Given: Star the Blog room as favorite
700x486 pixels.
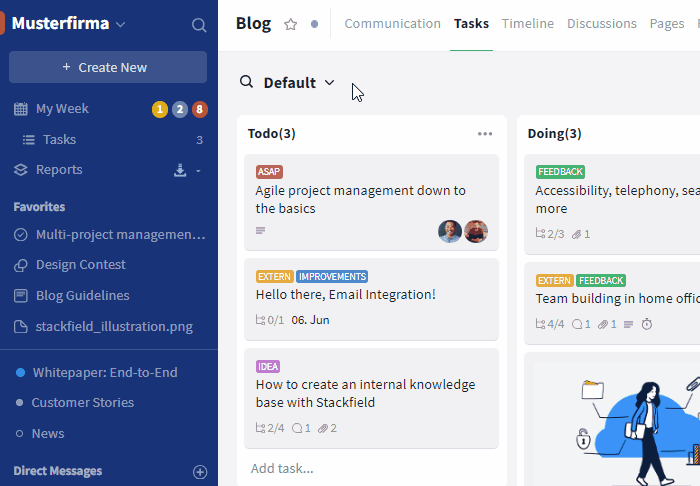Looking at the screenshot, I should (291, 24).
